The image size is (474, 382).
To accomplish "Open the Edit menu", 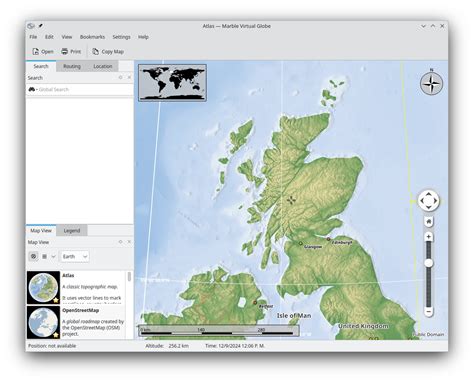I will [49, 37].
